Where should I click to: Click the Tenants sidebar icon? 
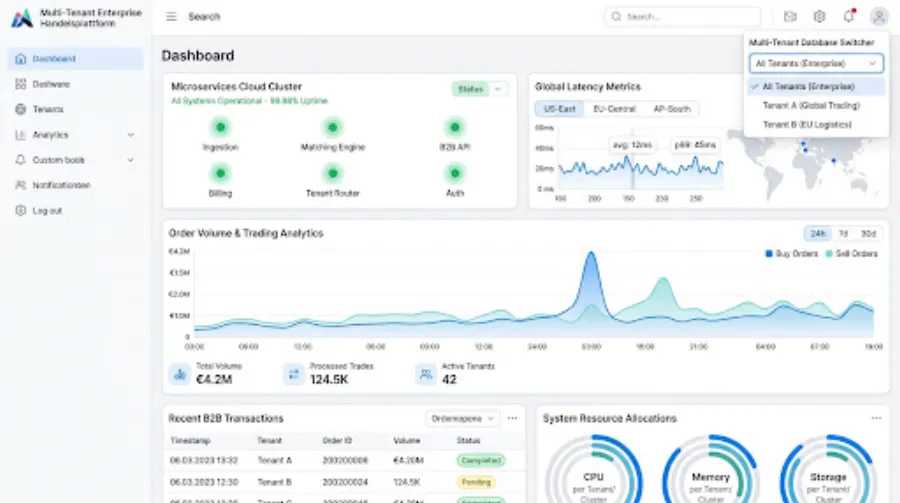(21, 109)
